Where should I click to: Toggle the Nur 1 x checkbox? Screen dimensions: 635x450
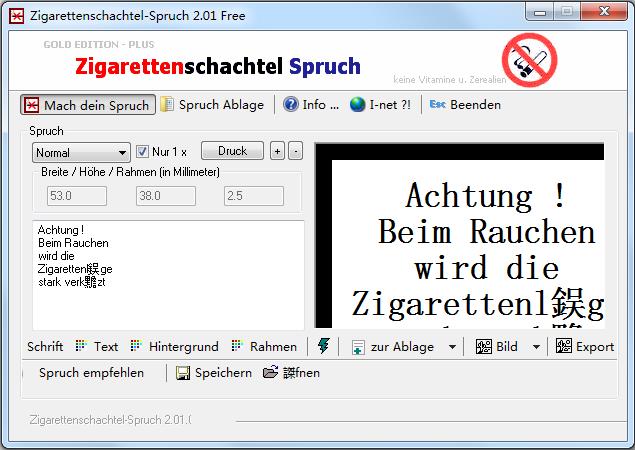[x=142, y=151]
